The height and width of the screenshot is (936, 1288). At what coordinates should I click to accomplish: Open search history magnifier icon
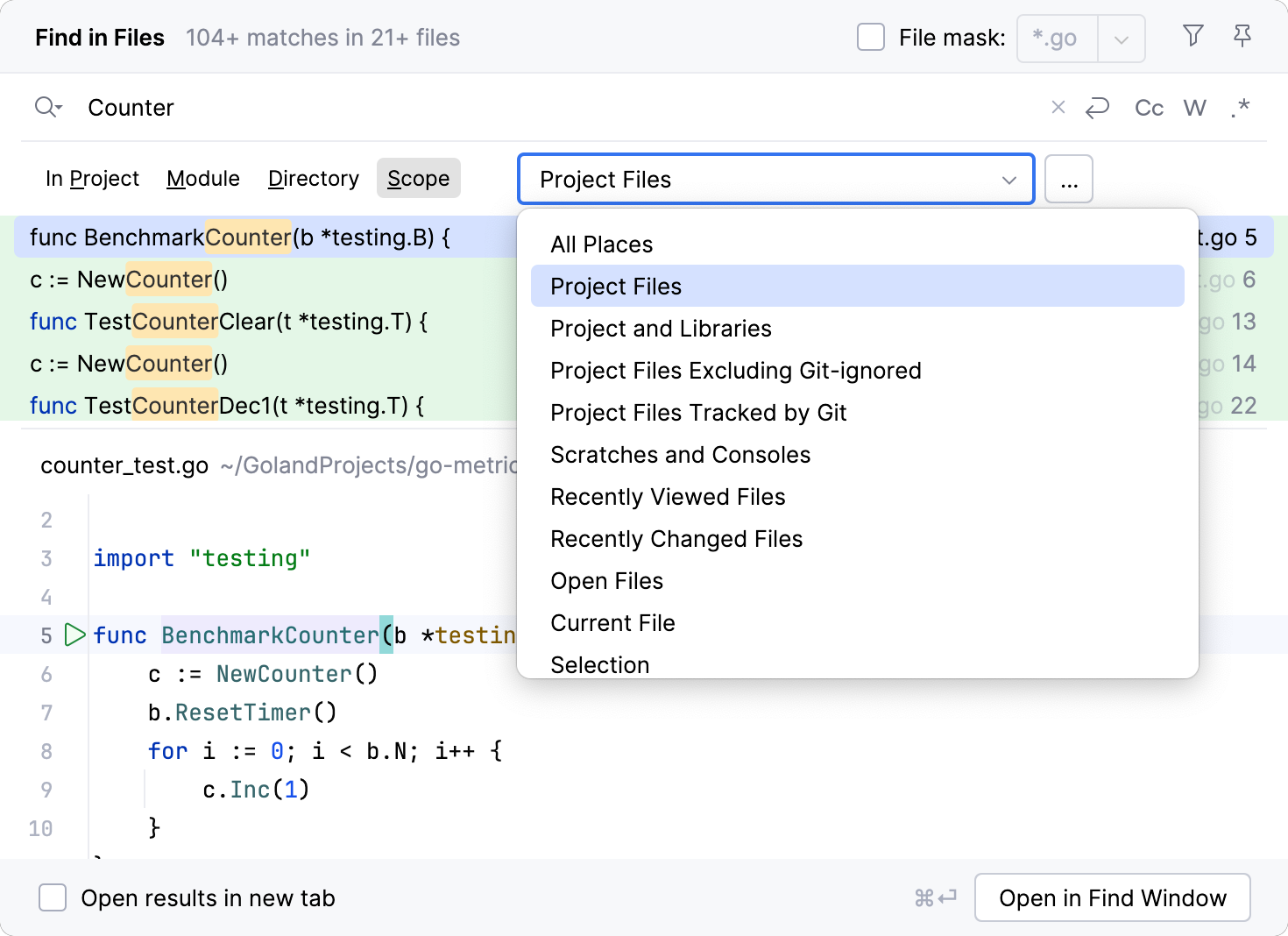48,107
